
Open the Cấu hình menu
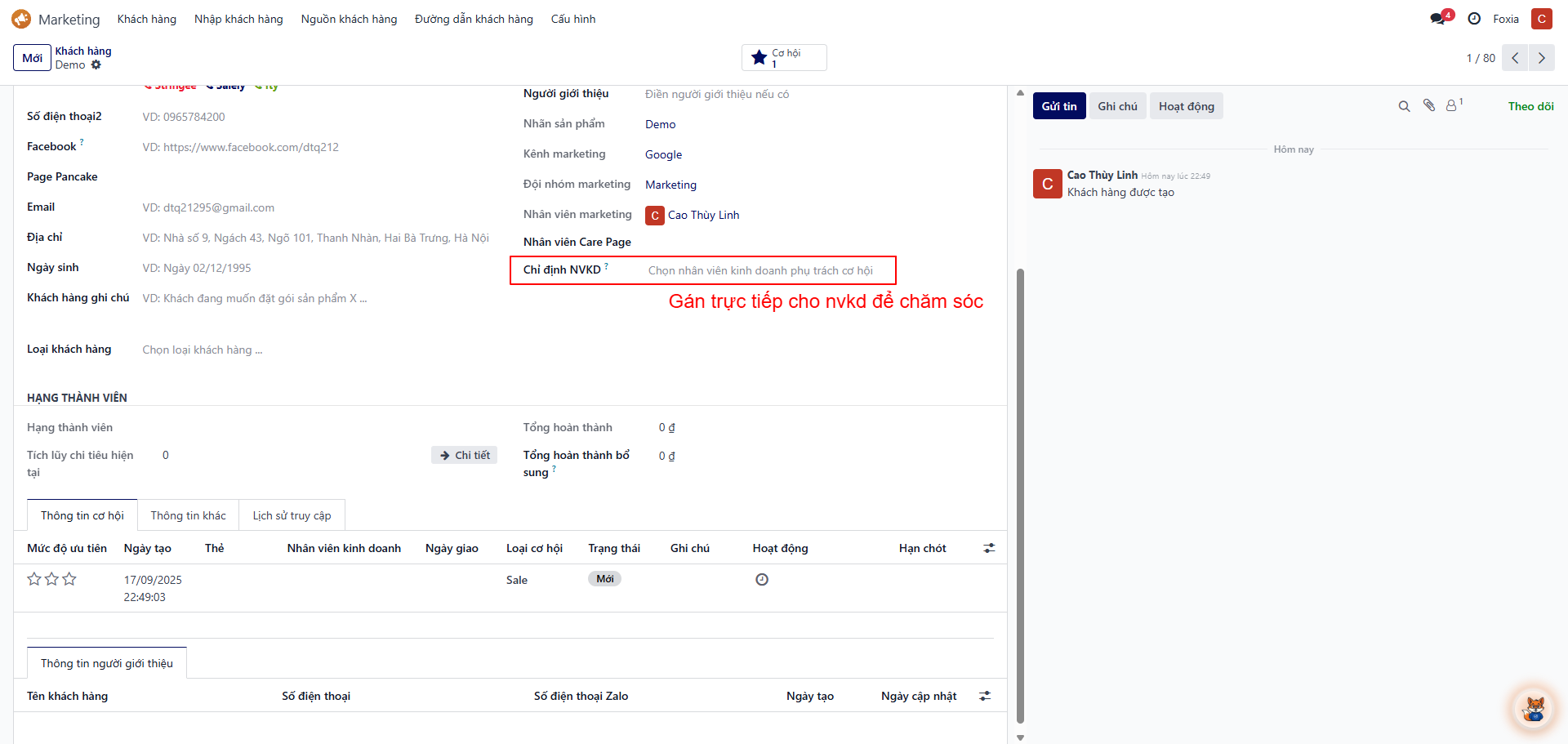point(572,19)
